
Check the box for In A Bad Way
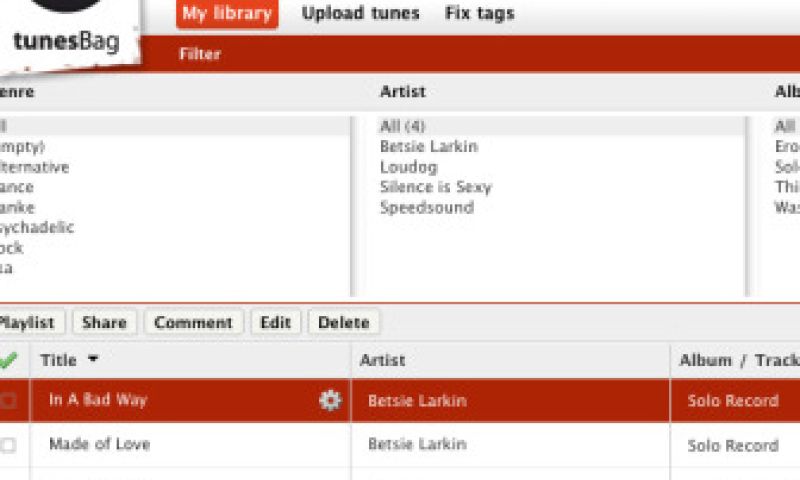pyautogui.click(x=9, y=401)
